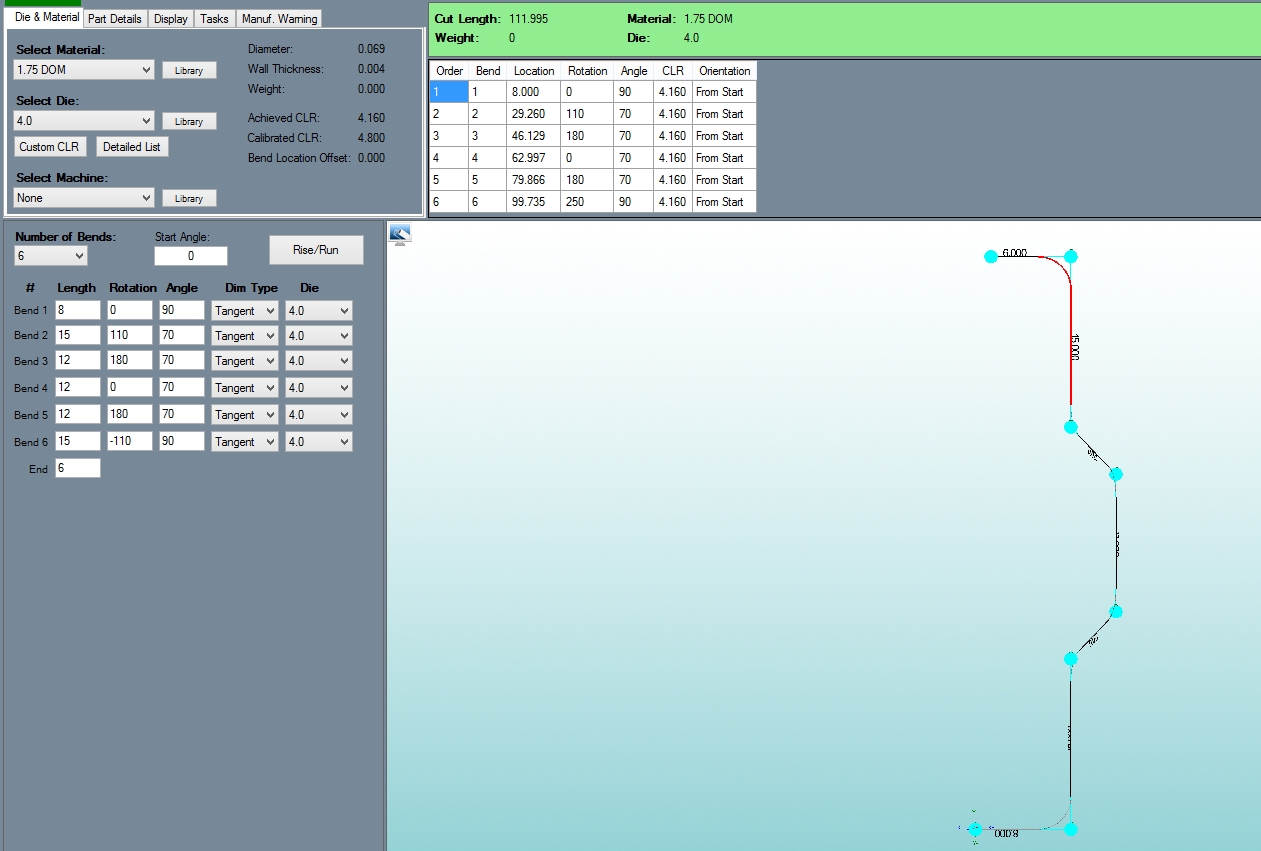Click the Start Angle input field
The height and width of the screenshot is (851, 1261).
click(191, 256)
